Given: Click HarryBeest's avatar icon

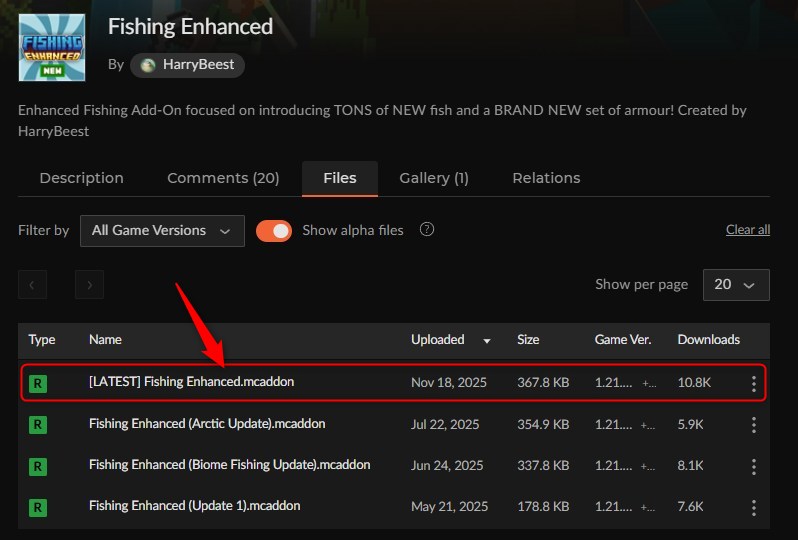Looking at the screenshot, I should [x=148, y=65].
